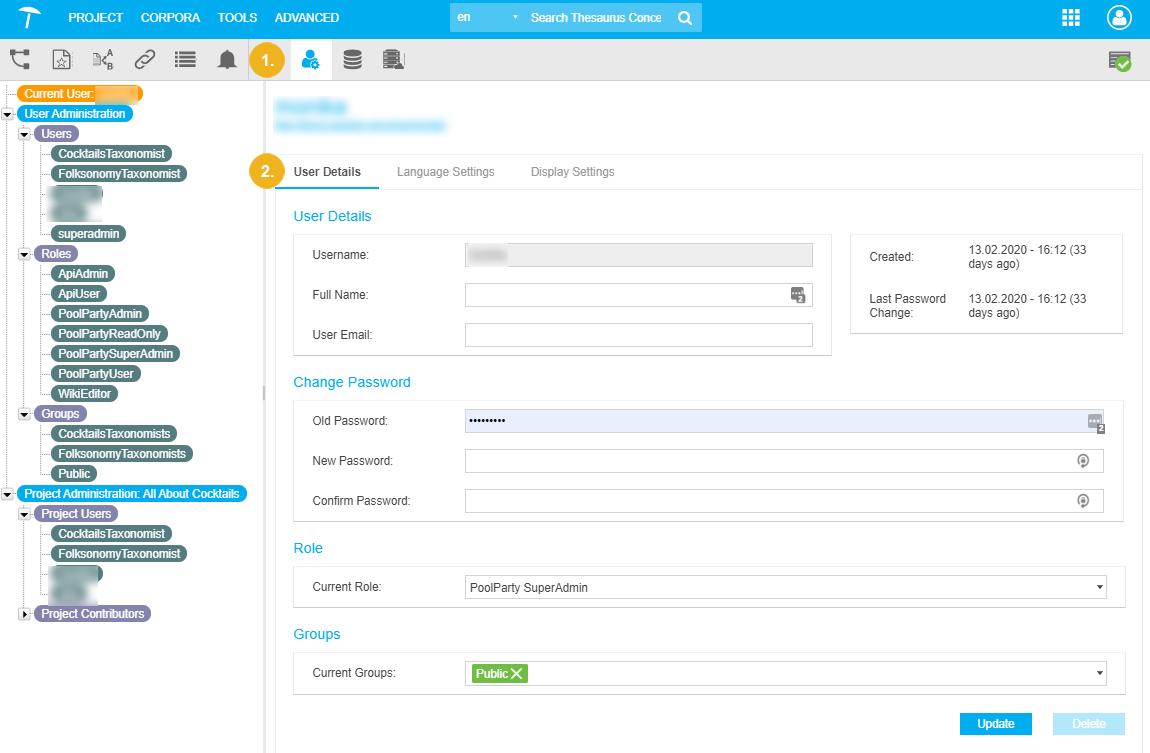Click the Full Name field autofill icon
The height and width of the screenshot is (753, 1150).
coord(798,295)
